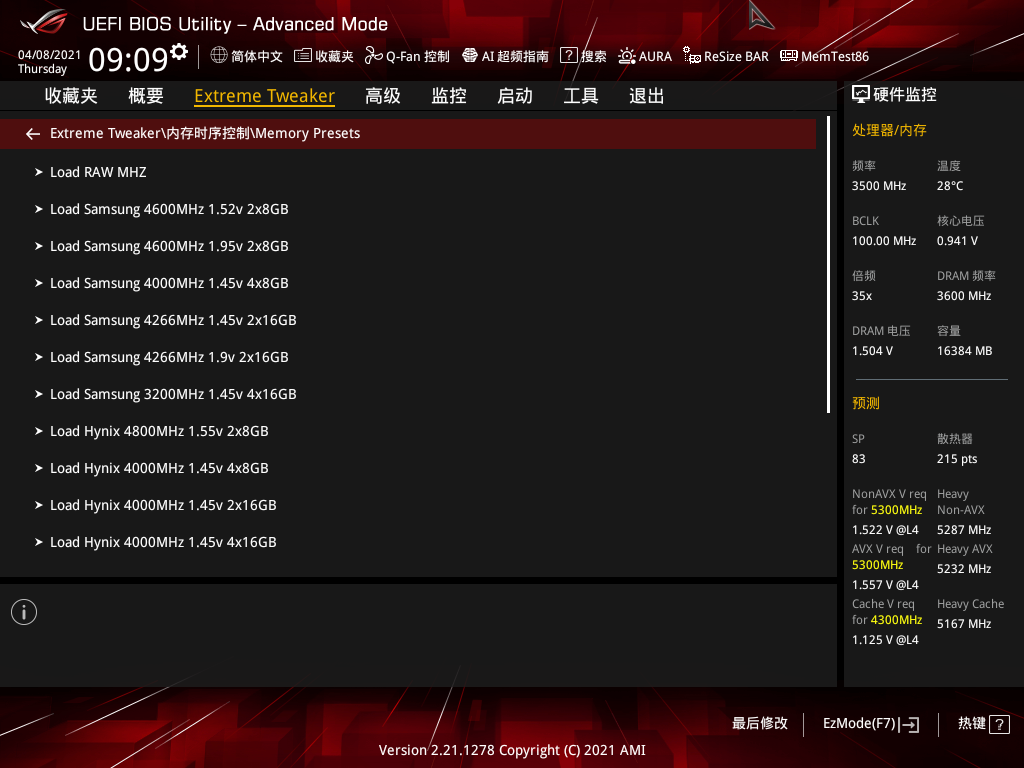Launch MemTest86 from the top toolbar
This screenshot has width=1024, height=768.
click(x=789, y=56)
